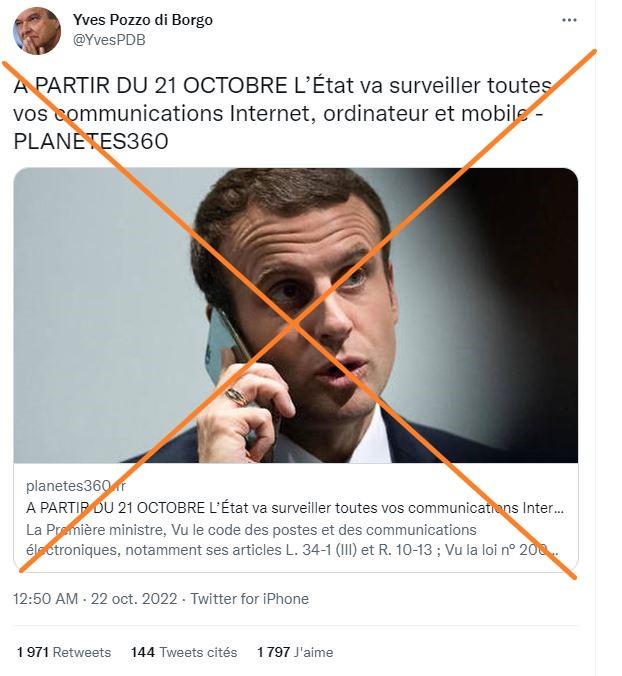Open the link card photo with phone

click(x=296, y=315)
